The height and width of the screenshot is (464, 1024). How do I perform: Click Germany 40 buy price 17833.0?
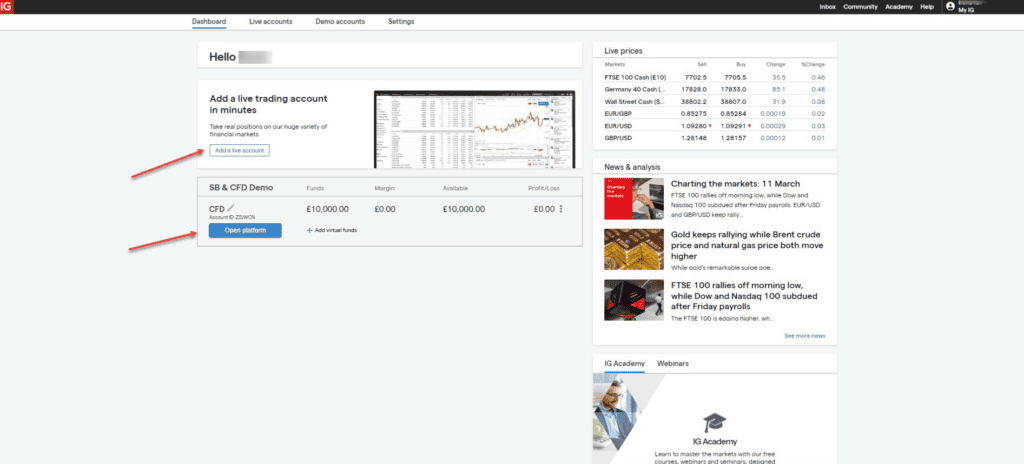733,89
